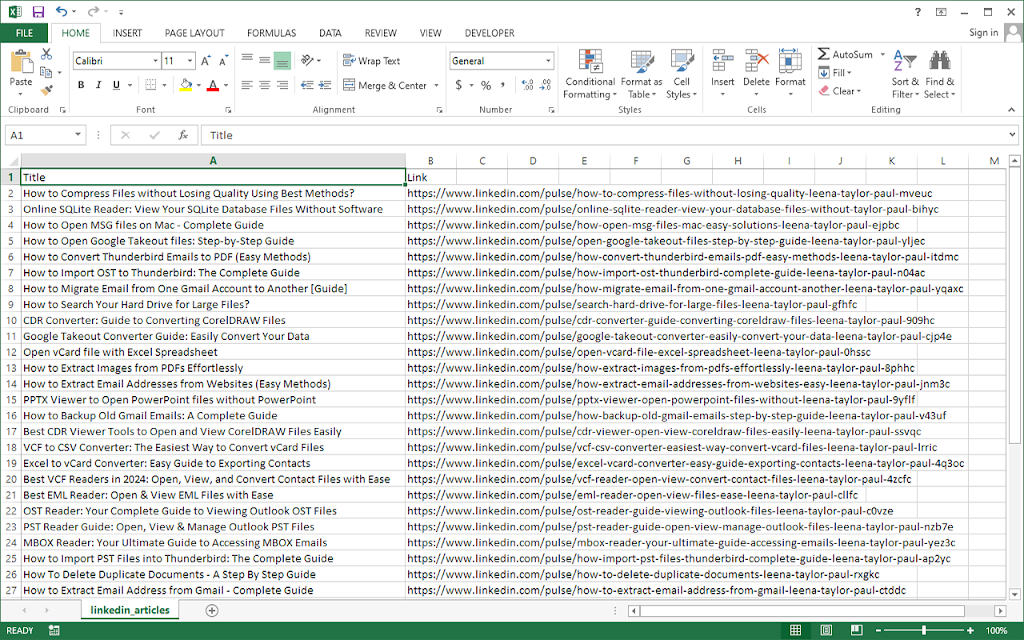The width and height of the screenshot is (1024, 640).
Task: Open Sort & Filter menu
Action: 905,74
